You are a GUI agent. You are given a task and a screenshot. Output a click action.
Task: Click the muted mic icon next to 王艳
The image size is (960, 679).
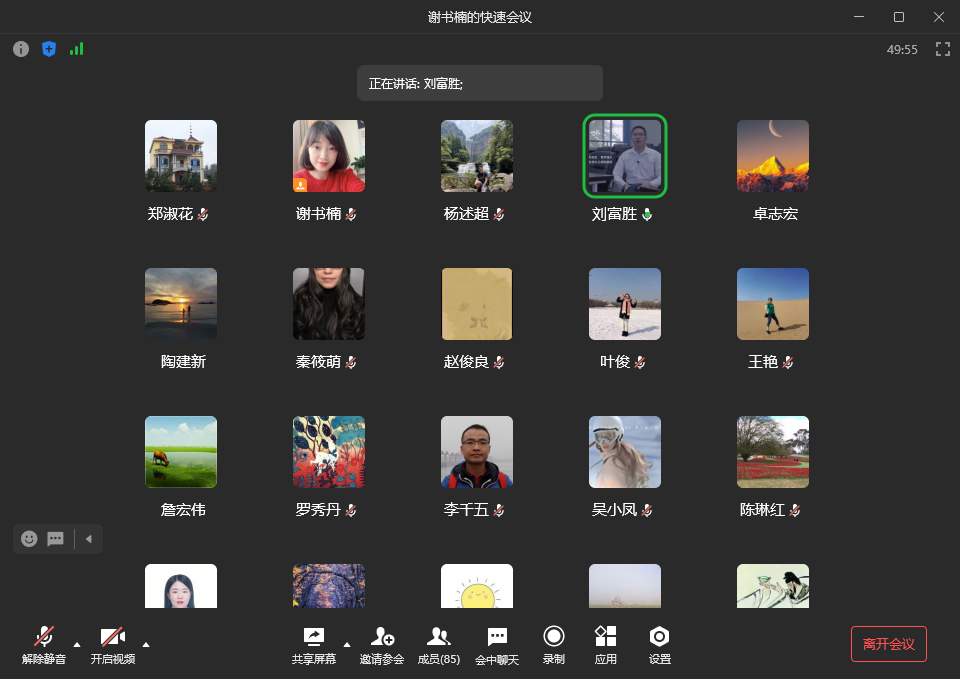point(788,362)
